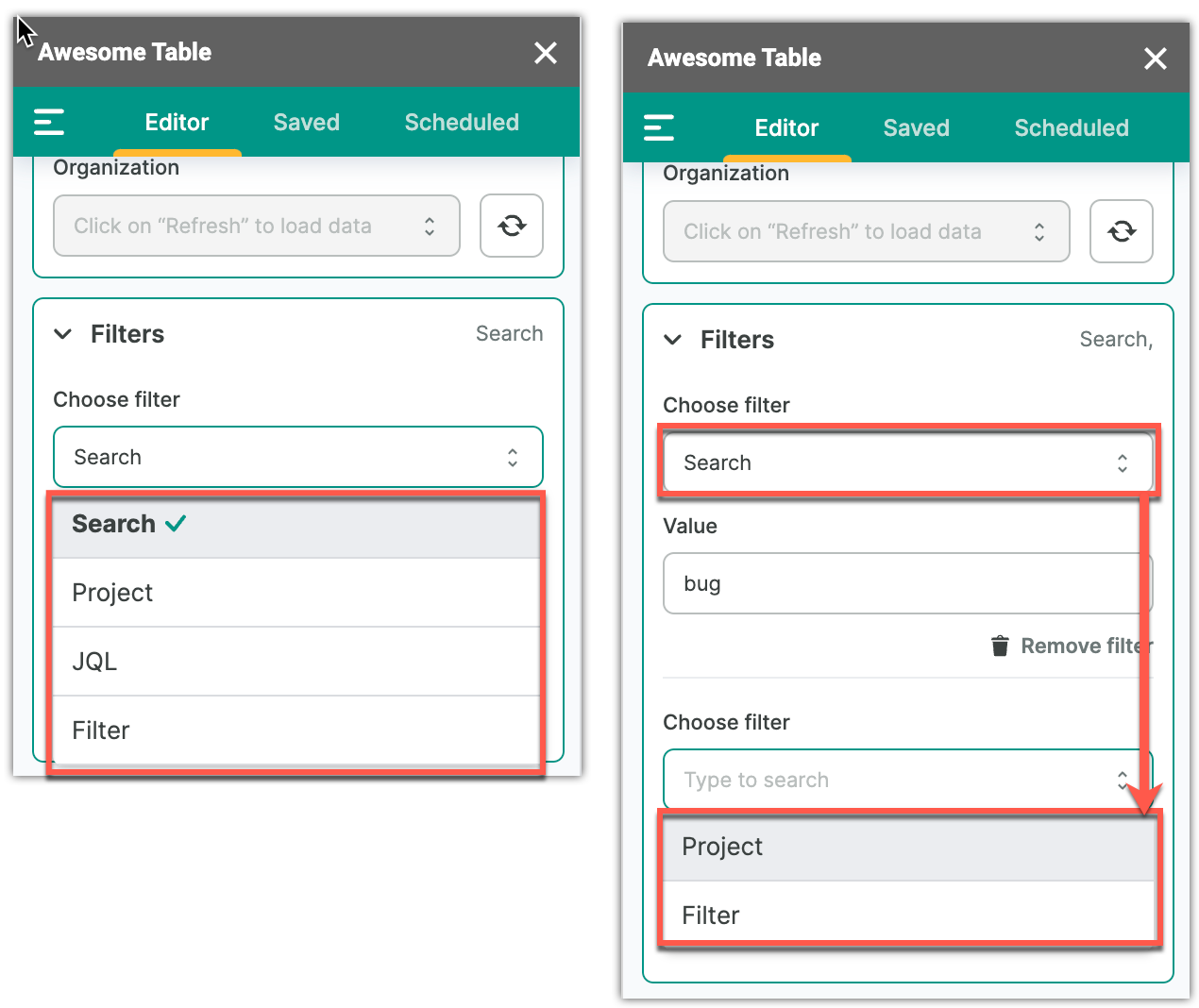Collapse Filters section chevron in right panel
The width and height of the screenshot is (1199, 1008).
click(673, 340)
